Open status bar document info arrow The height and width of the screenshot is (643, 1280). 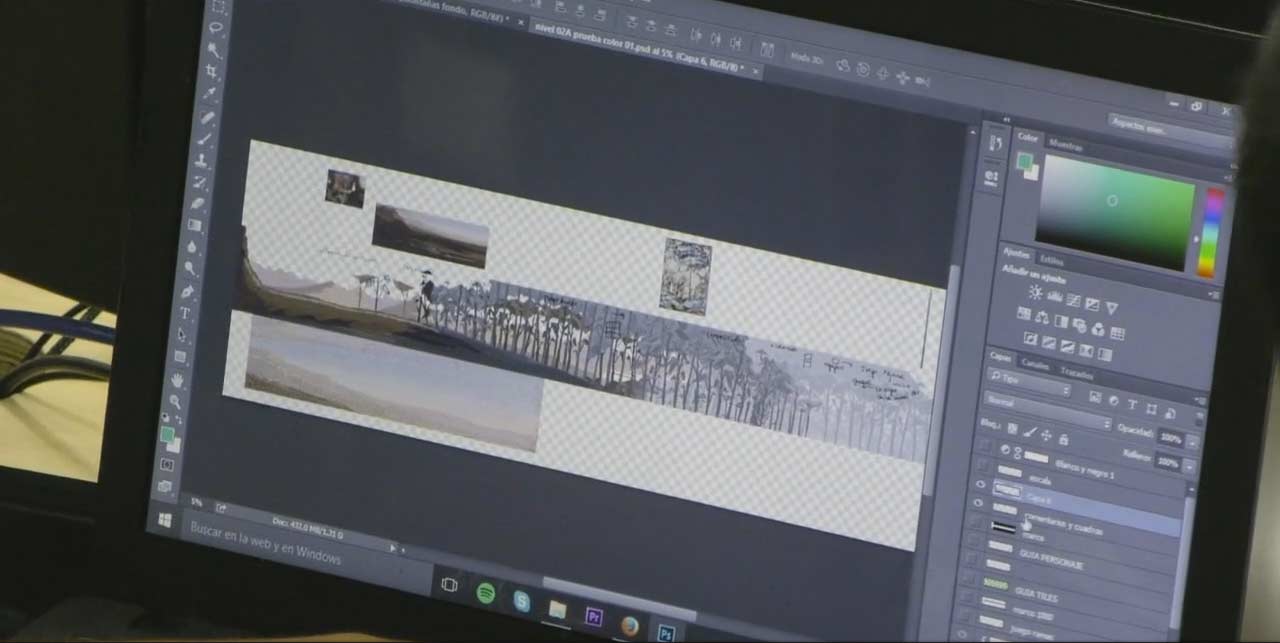[x=393, y=548]
